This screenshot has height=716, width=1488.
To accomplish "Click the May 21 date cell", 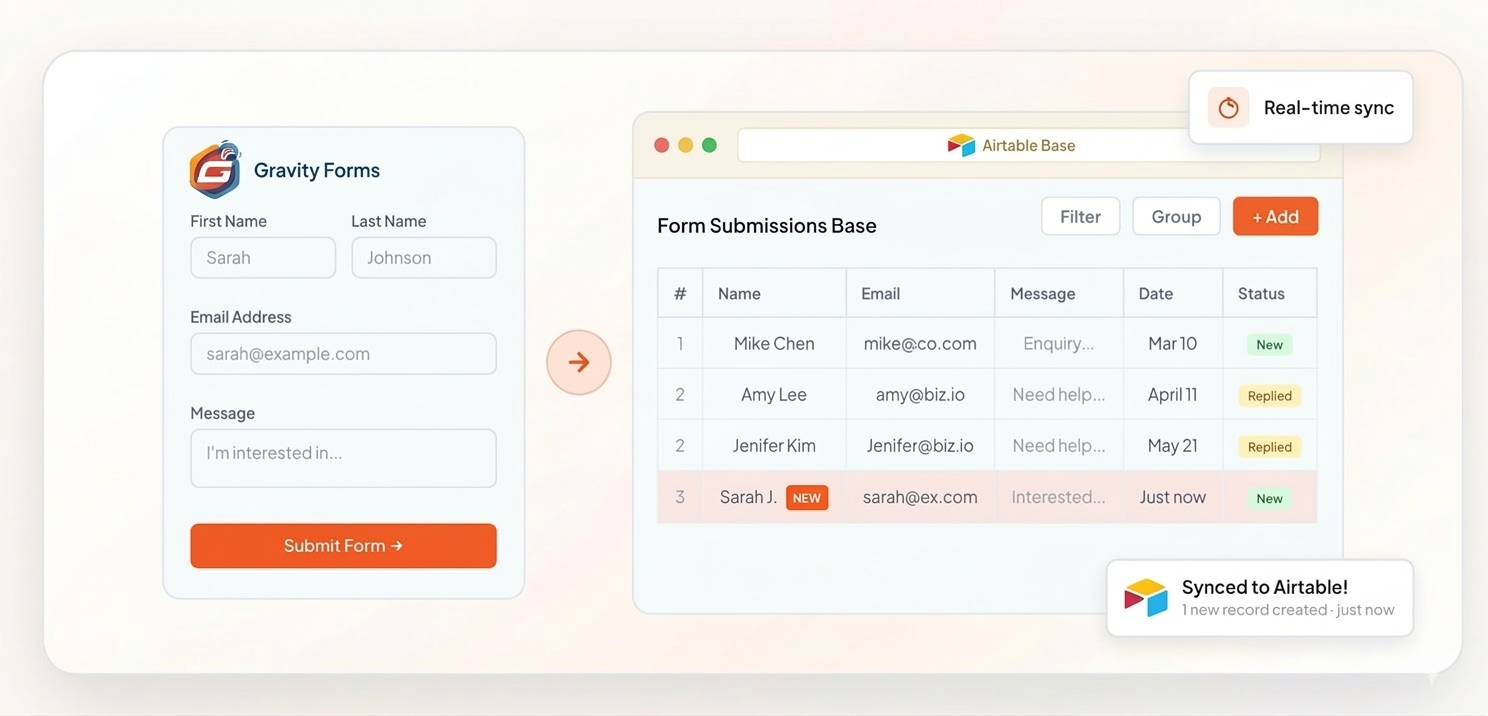I will [x=1173, y=446].
